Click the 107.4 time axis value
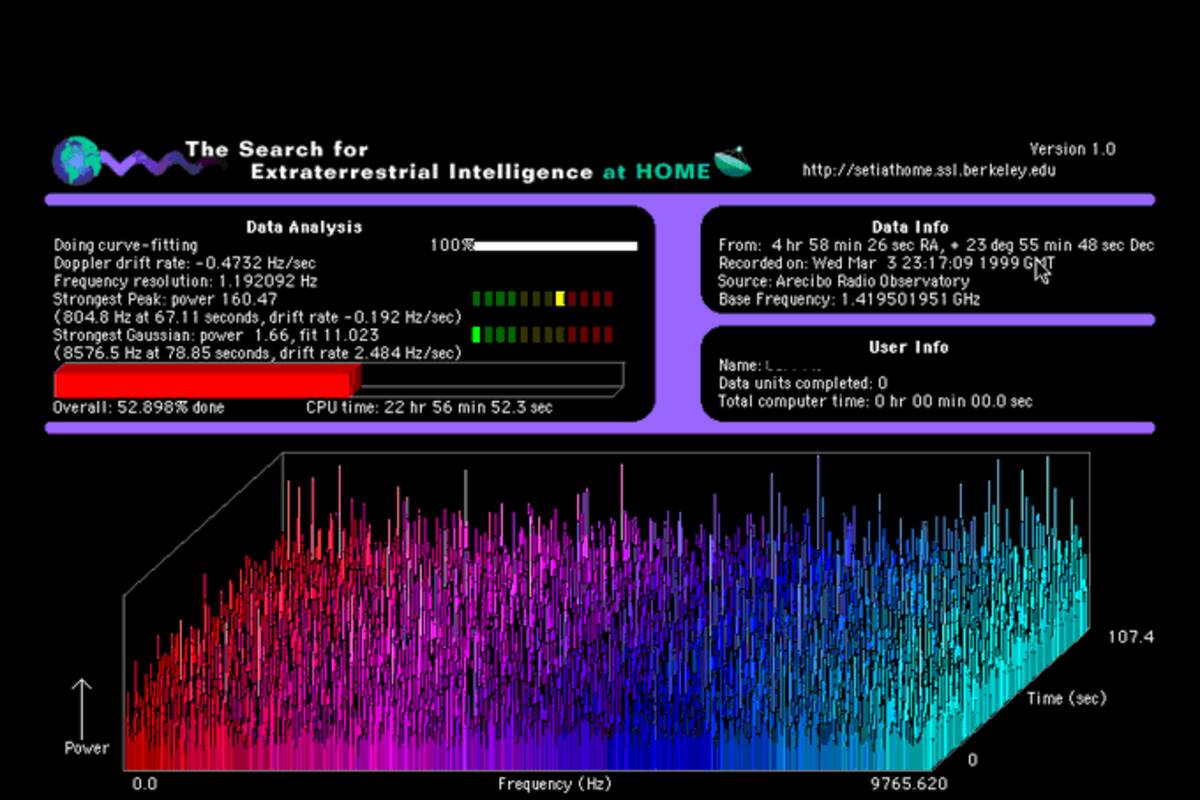This screenshot has height=800, width=1200. pos(1129,636)
